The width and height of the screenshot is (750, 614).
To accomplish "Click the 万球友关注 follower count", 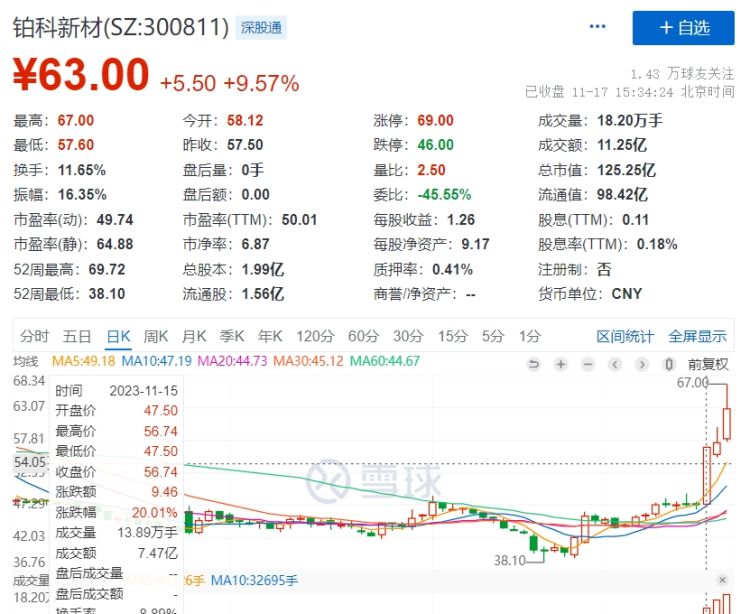I will tap(682, 74).
